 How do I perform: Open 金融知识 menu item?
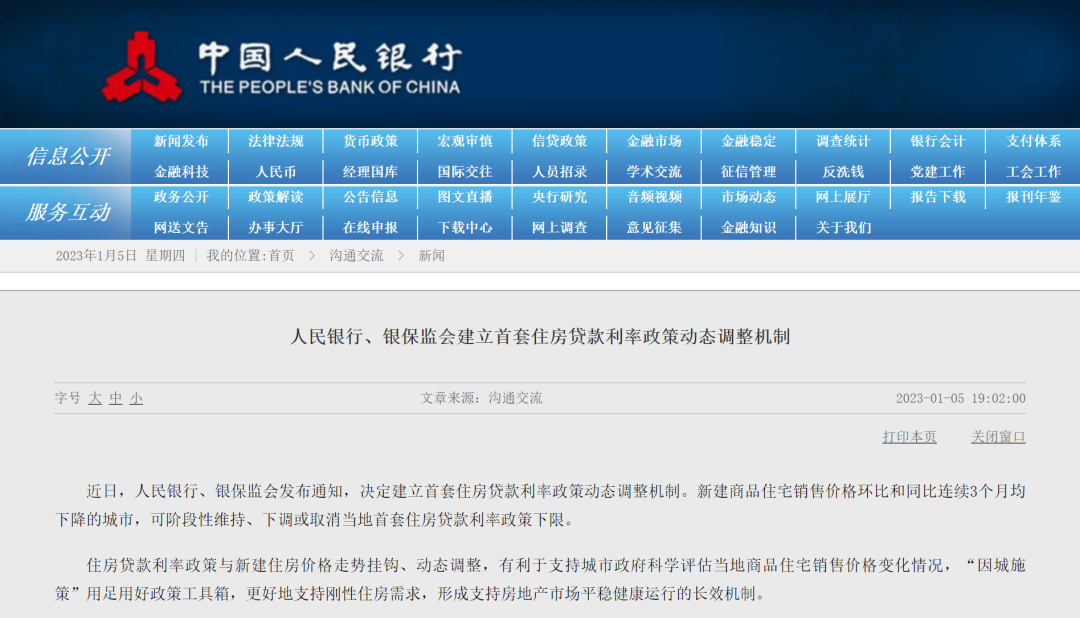click(x=749, y=227)
